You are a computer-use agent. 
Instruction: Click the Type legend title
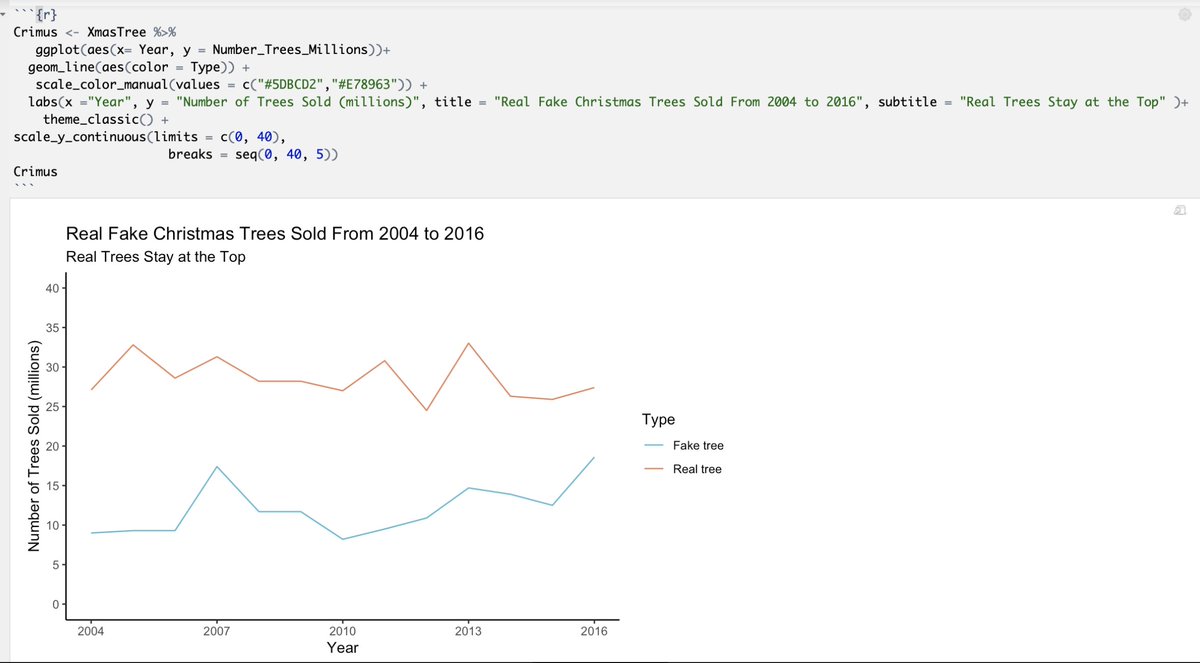658,420
